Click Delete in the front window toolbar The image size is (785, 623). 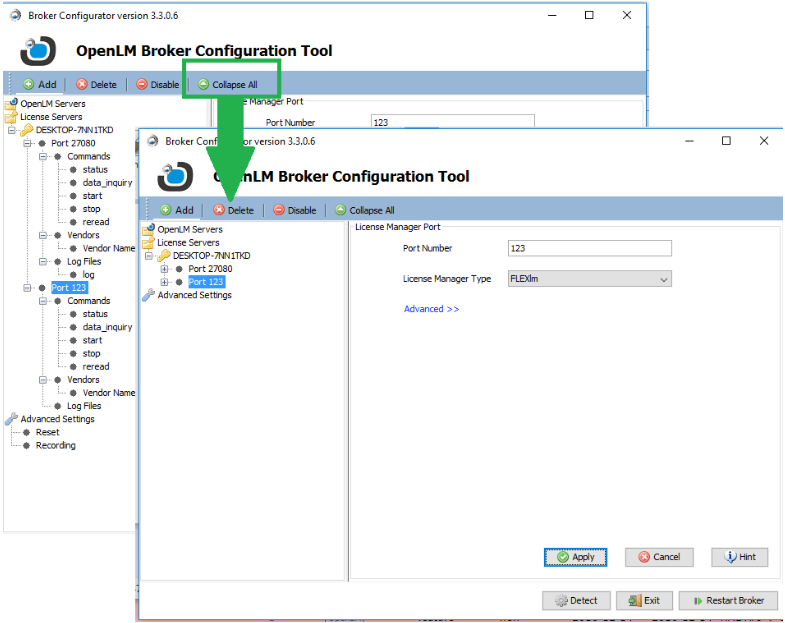pos(233,210)
